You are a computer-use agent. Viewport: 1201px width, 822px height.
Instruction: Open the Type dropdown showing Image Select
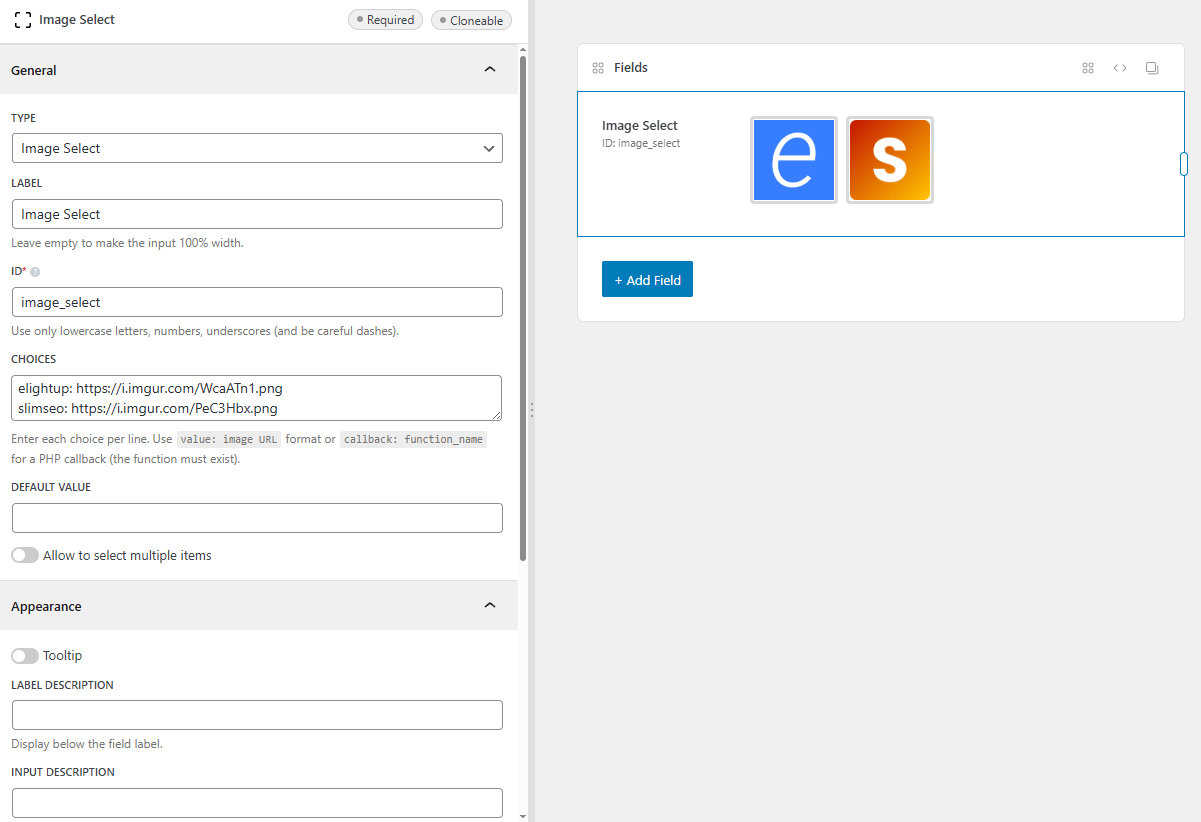(x=257, y=148)
